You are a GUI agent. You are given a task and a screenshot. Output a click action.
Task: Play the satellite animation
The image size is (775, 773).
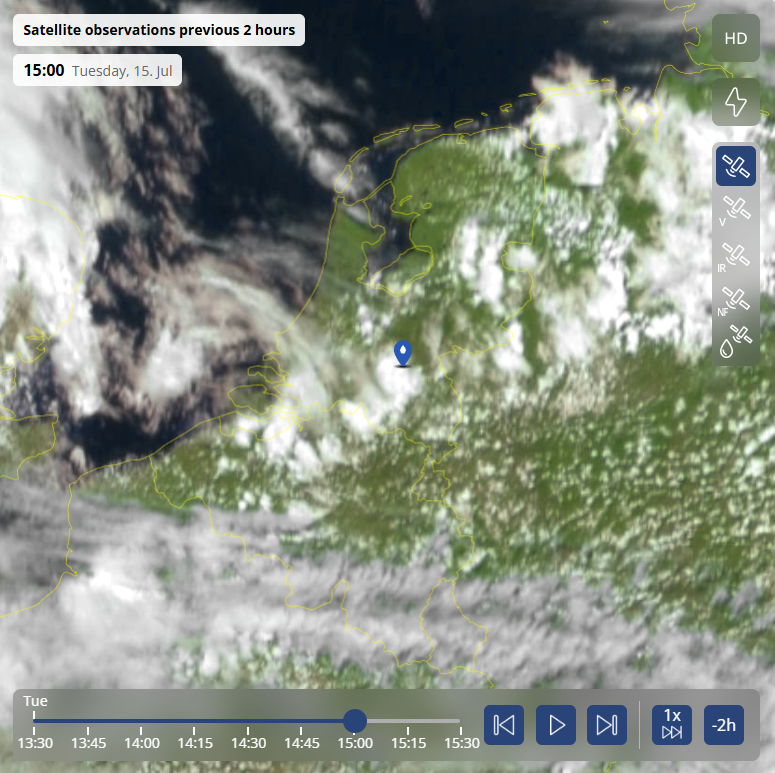coord(556,725)
